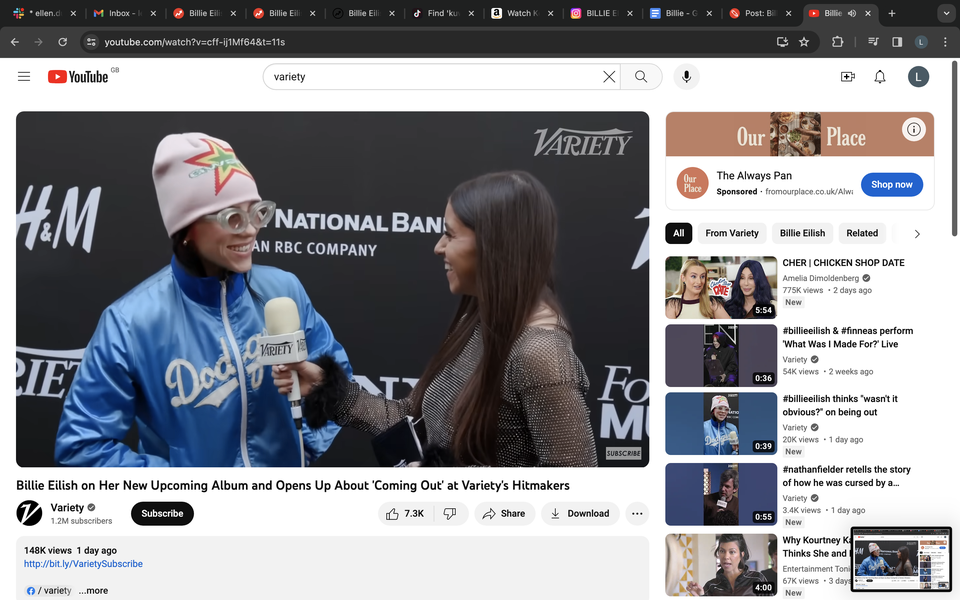Click the page vertical scrollbar
The image size is (960, 600).
tap(954, 147)
